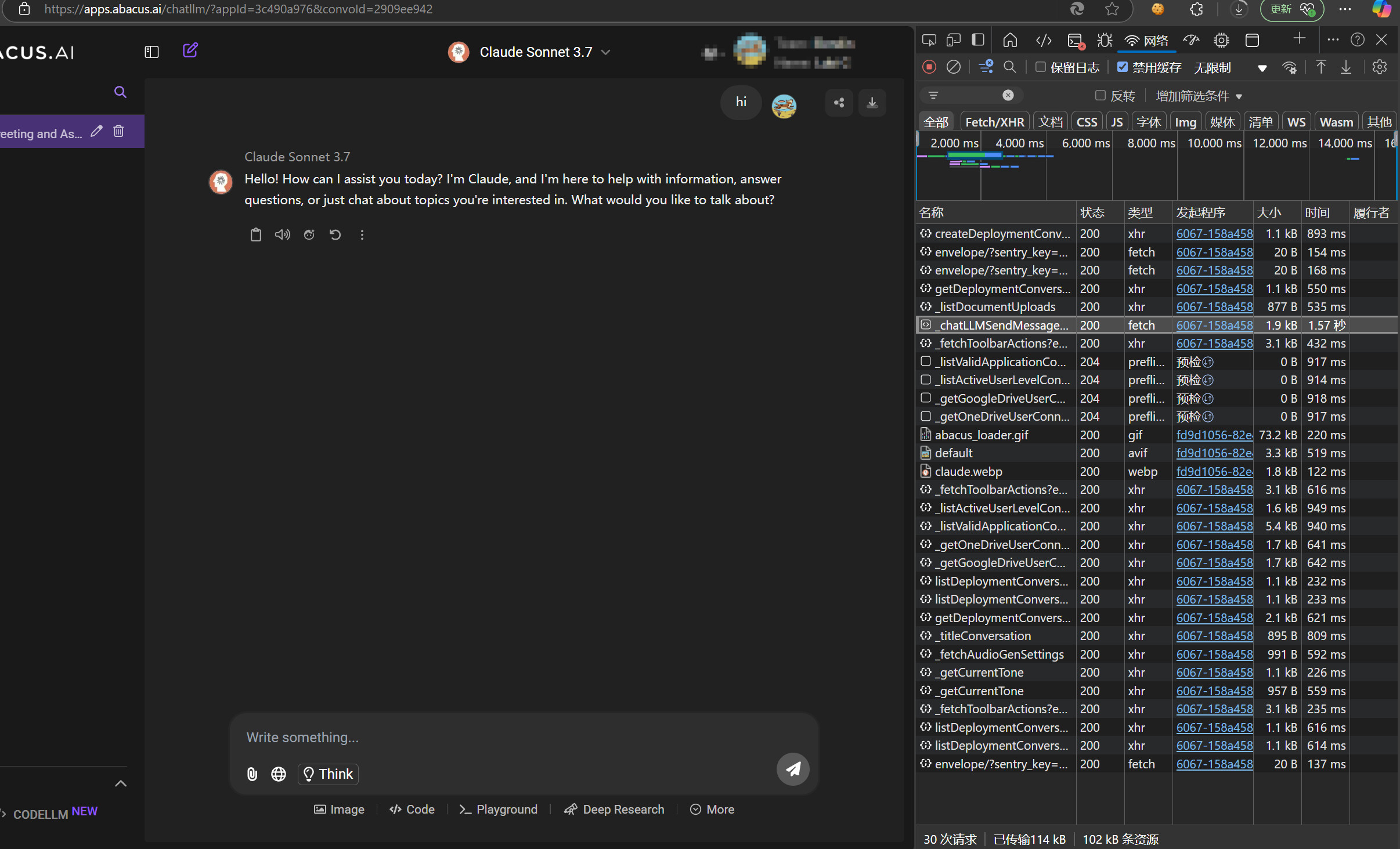Uncheck the 禁用缓存 checkbox
The width and height of the screenshot is (1400, 849).
click(1123, 67)
